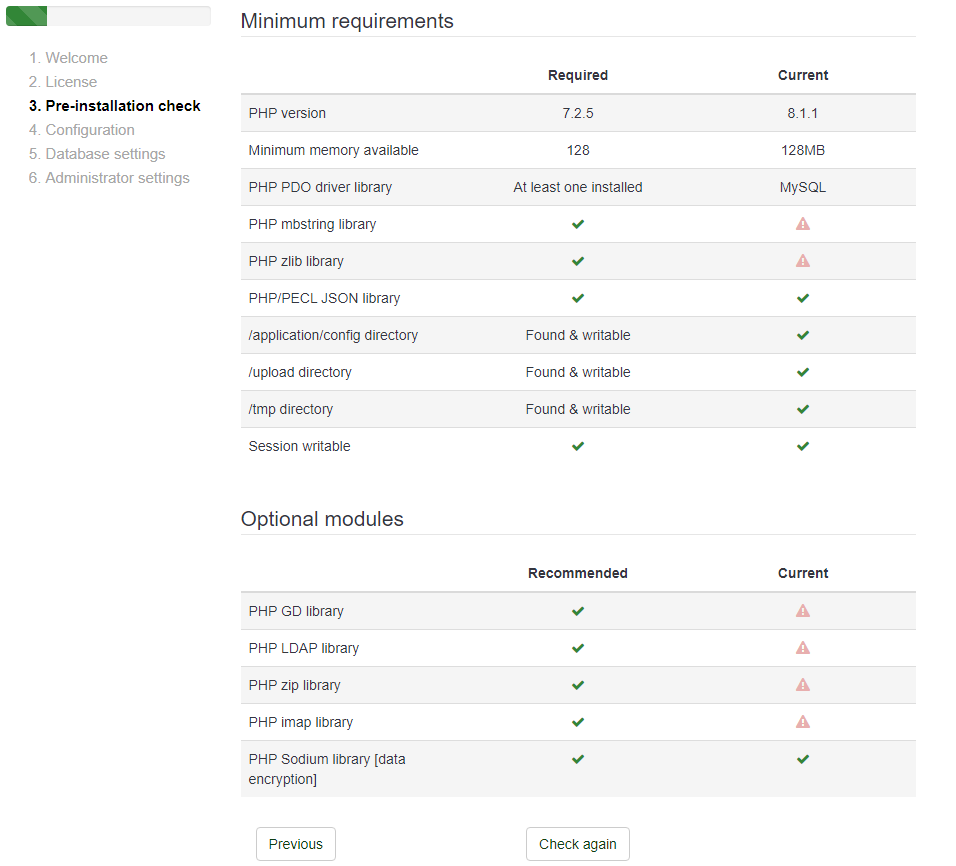Click warning icon for PHP mbstring library

[802, 224]
